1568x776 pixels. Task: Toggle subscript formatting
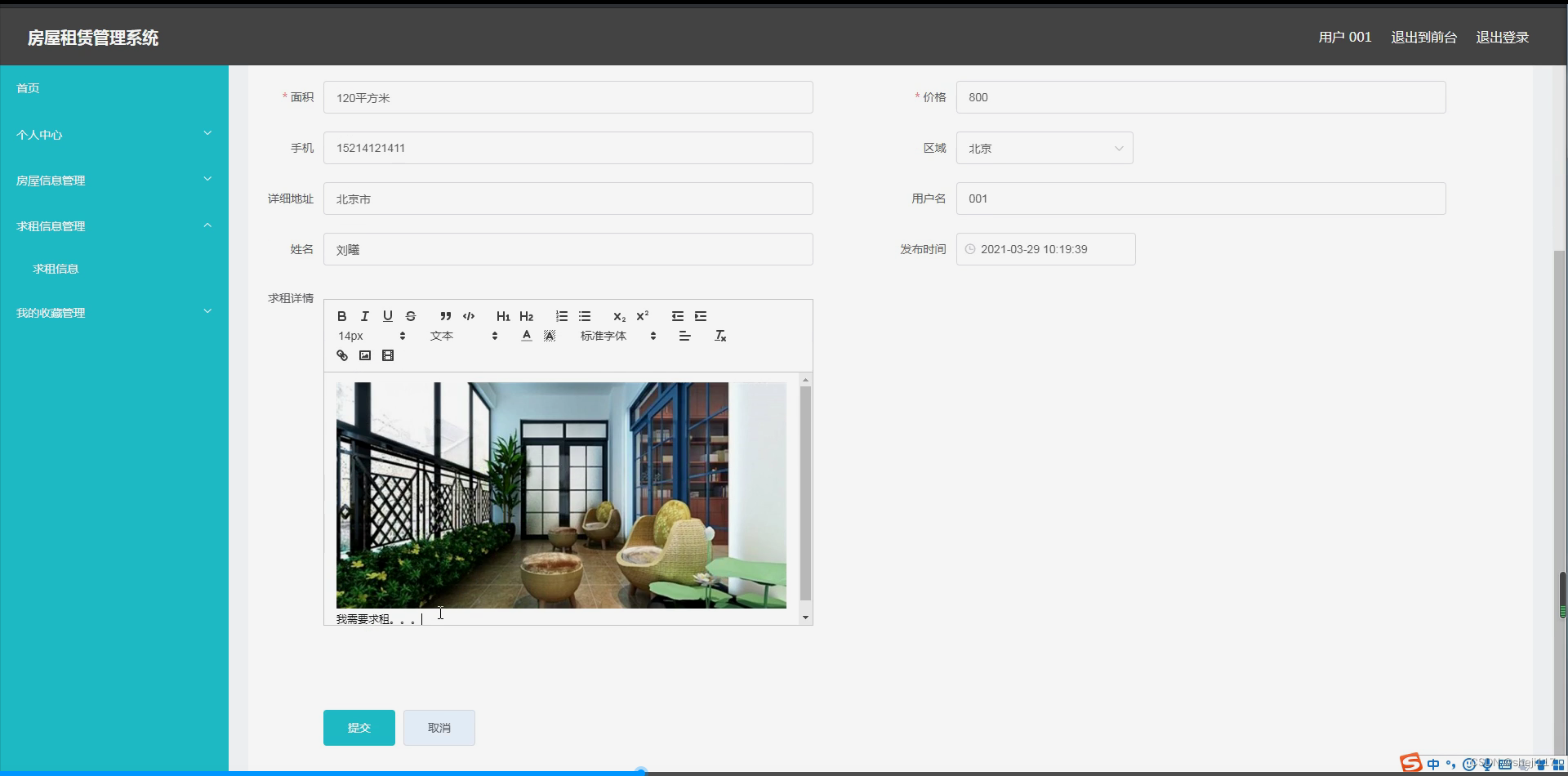pyautogui.click(x=619, y=316)
